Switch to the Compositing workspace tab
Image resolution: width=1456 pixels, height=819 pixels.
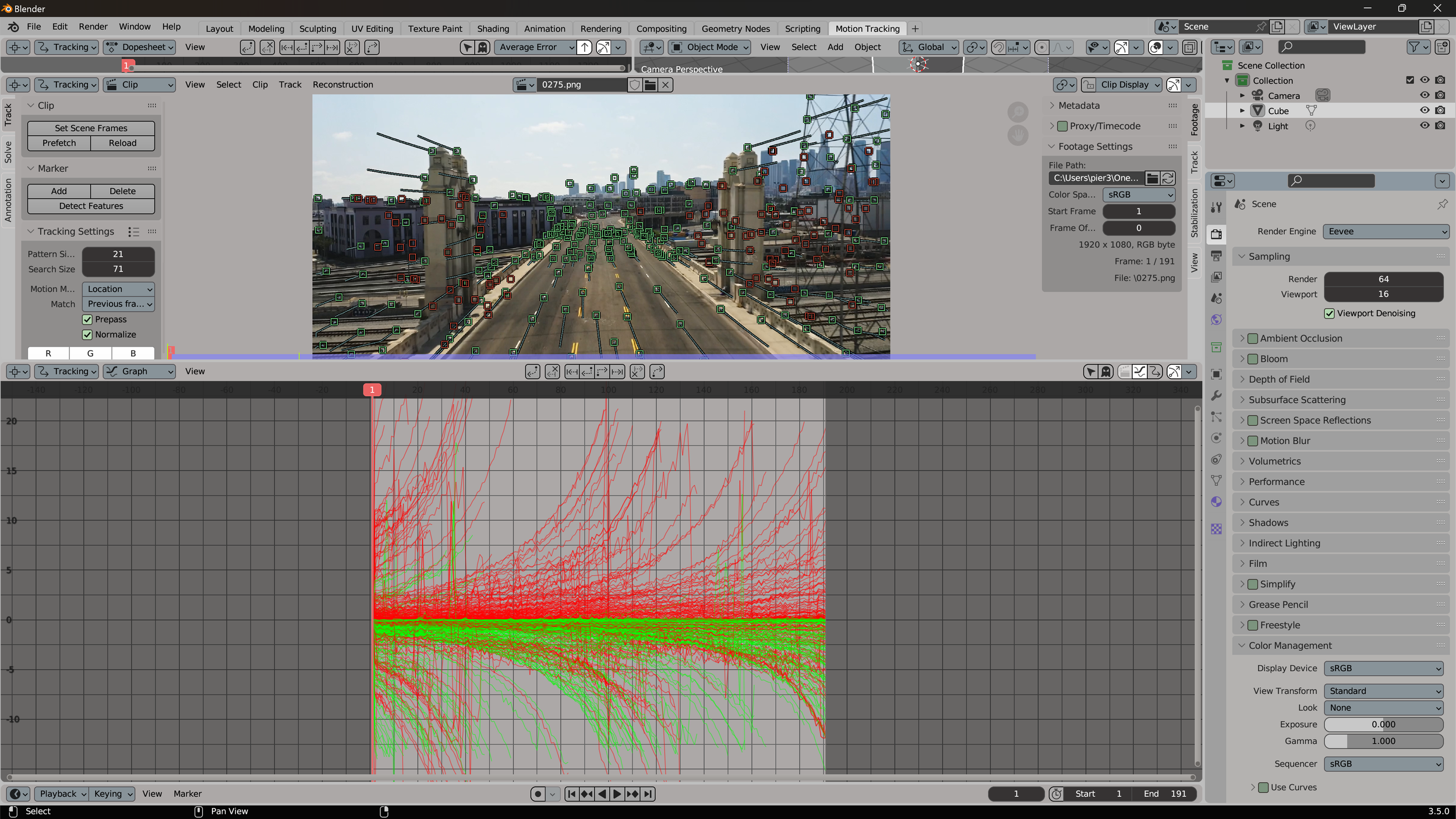click(x=661, y=29)
